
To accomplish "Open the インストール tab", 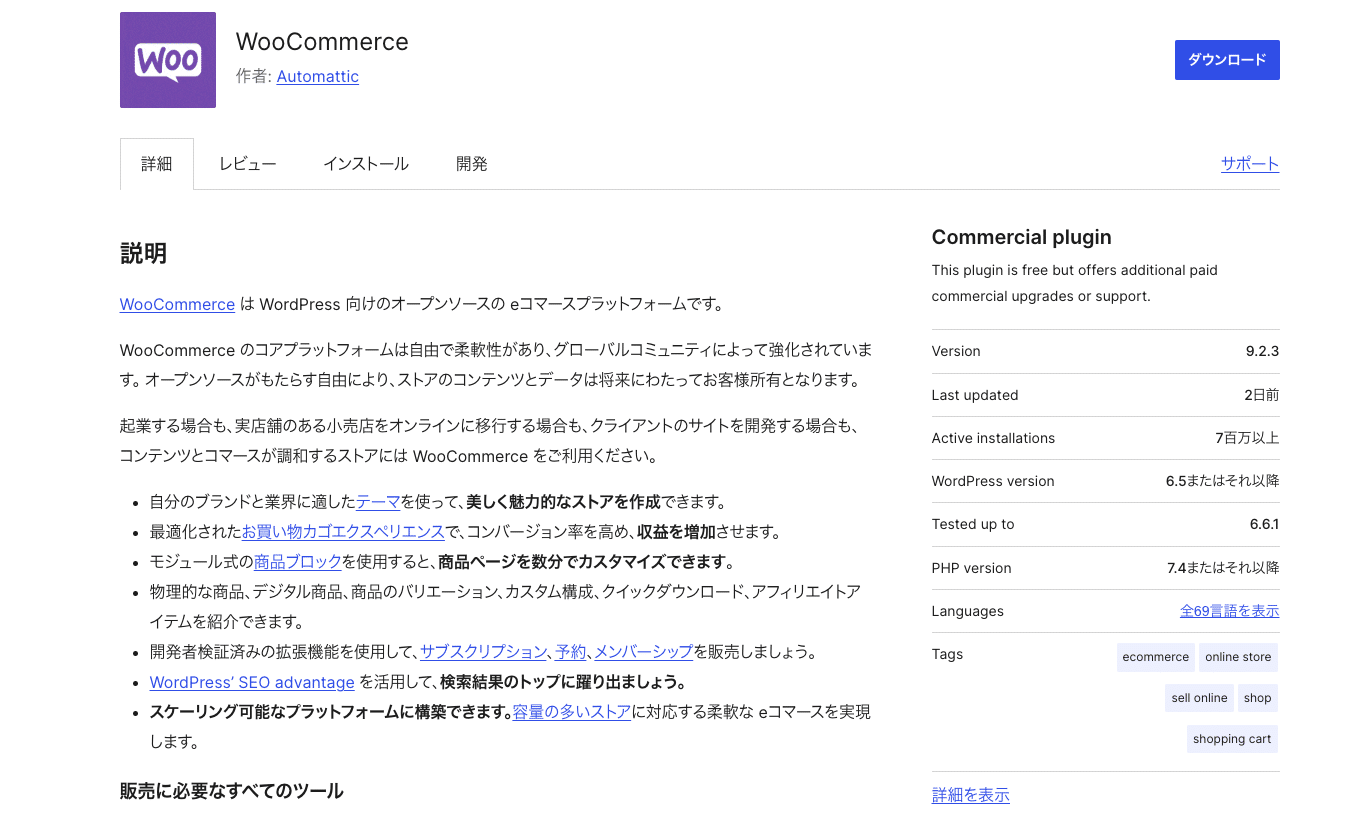I will click(x=366, y=164).
